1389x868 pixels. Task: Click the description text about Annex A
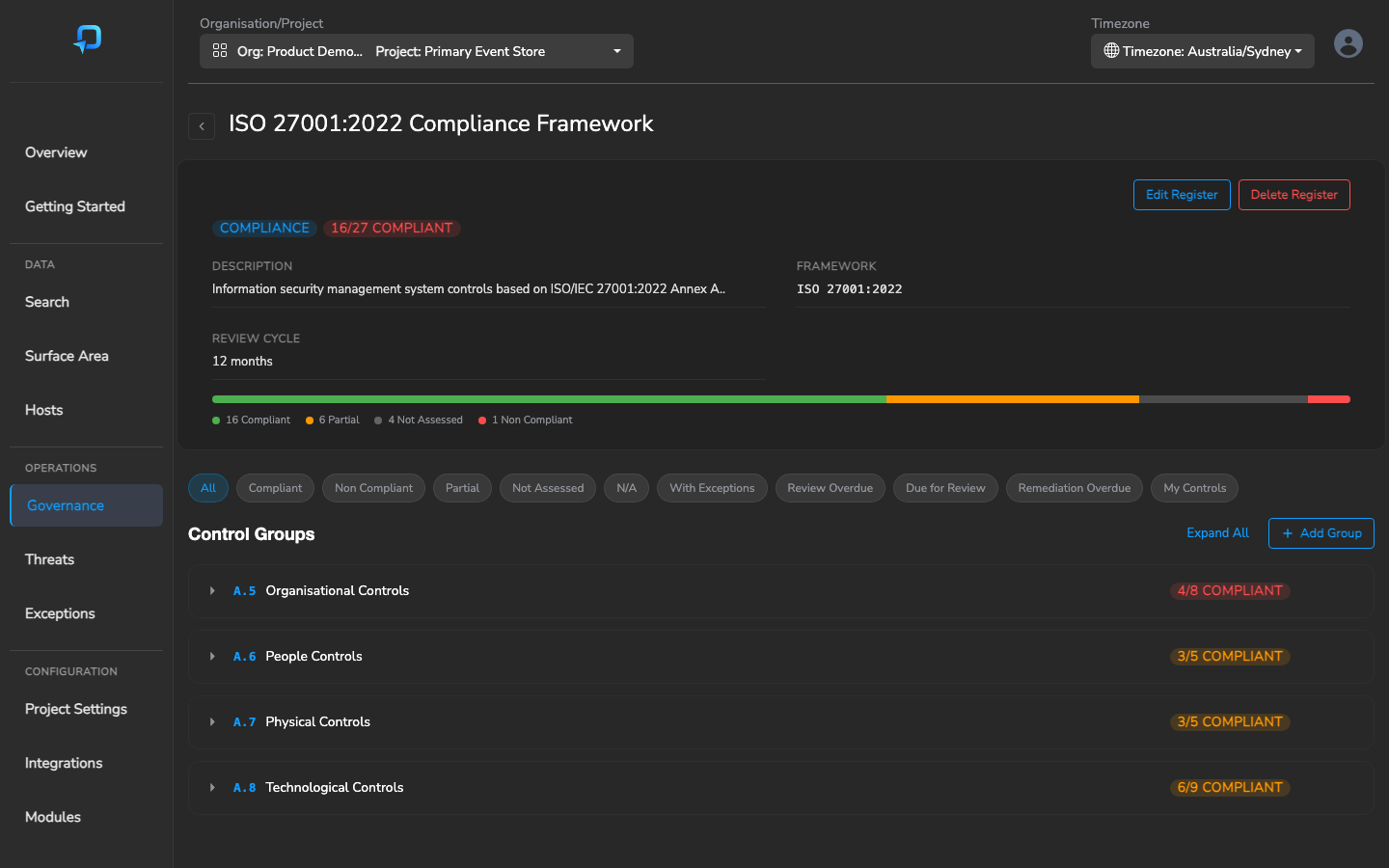tap(469, 289)
